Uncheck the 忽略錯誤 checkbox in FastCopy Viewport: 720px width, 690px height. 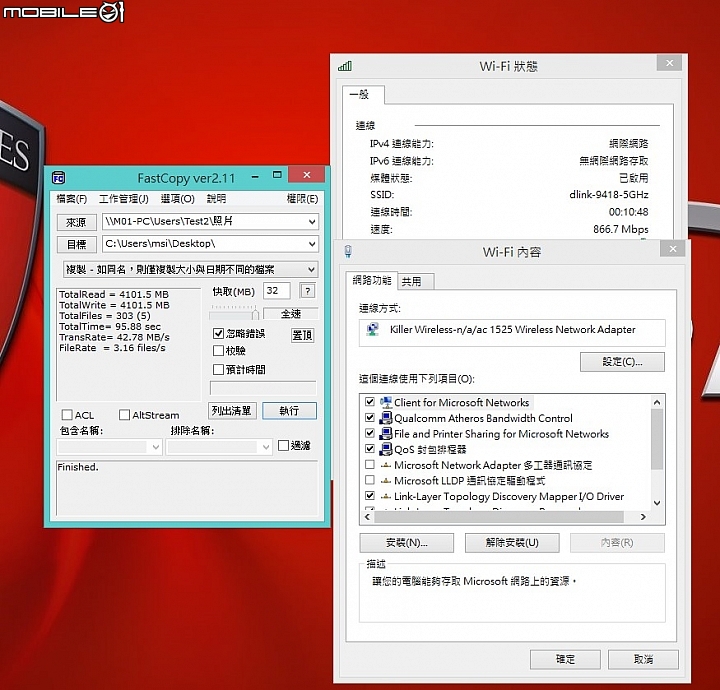(x=219, y=333)
